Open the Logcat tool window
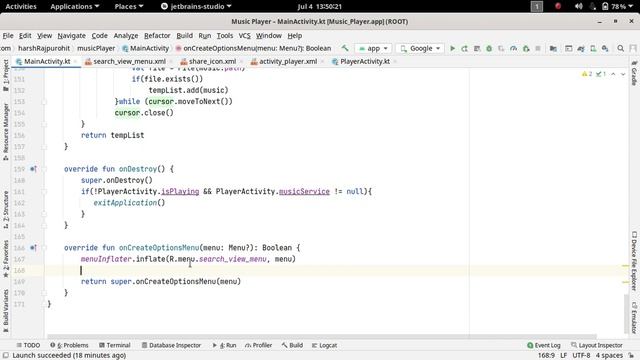Image resolution: width=640 pixels, height=360 pixels. click(324, 345)
